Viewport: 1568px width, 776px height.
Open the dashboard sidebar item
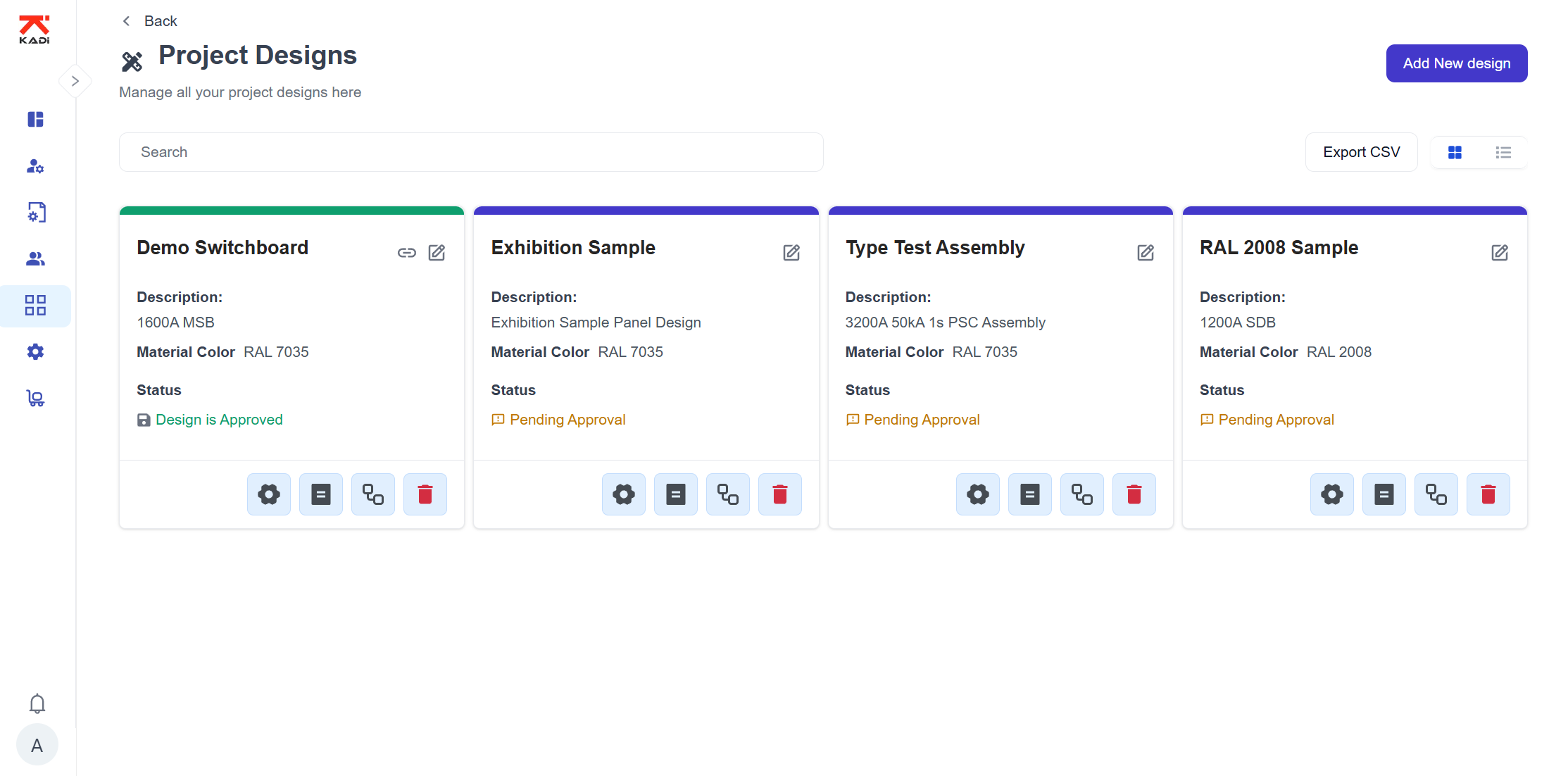coord(35,119)
